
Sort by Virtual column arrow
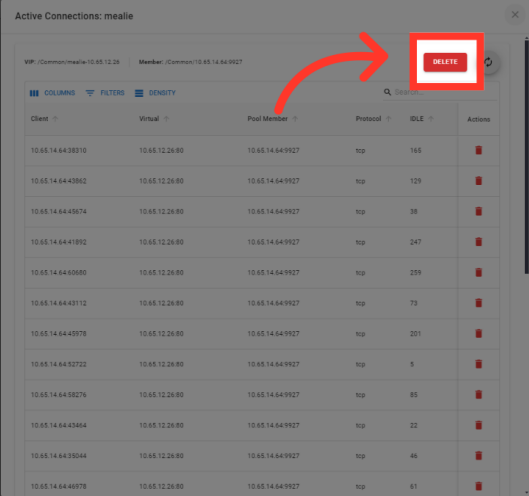pos(166,119)
